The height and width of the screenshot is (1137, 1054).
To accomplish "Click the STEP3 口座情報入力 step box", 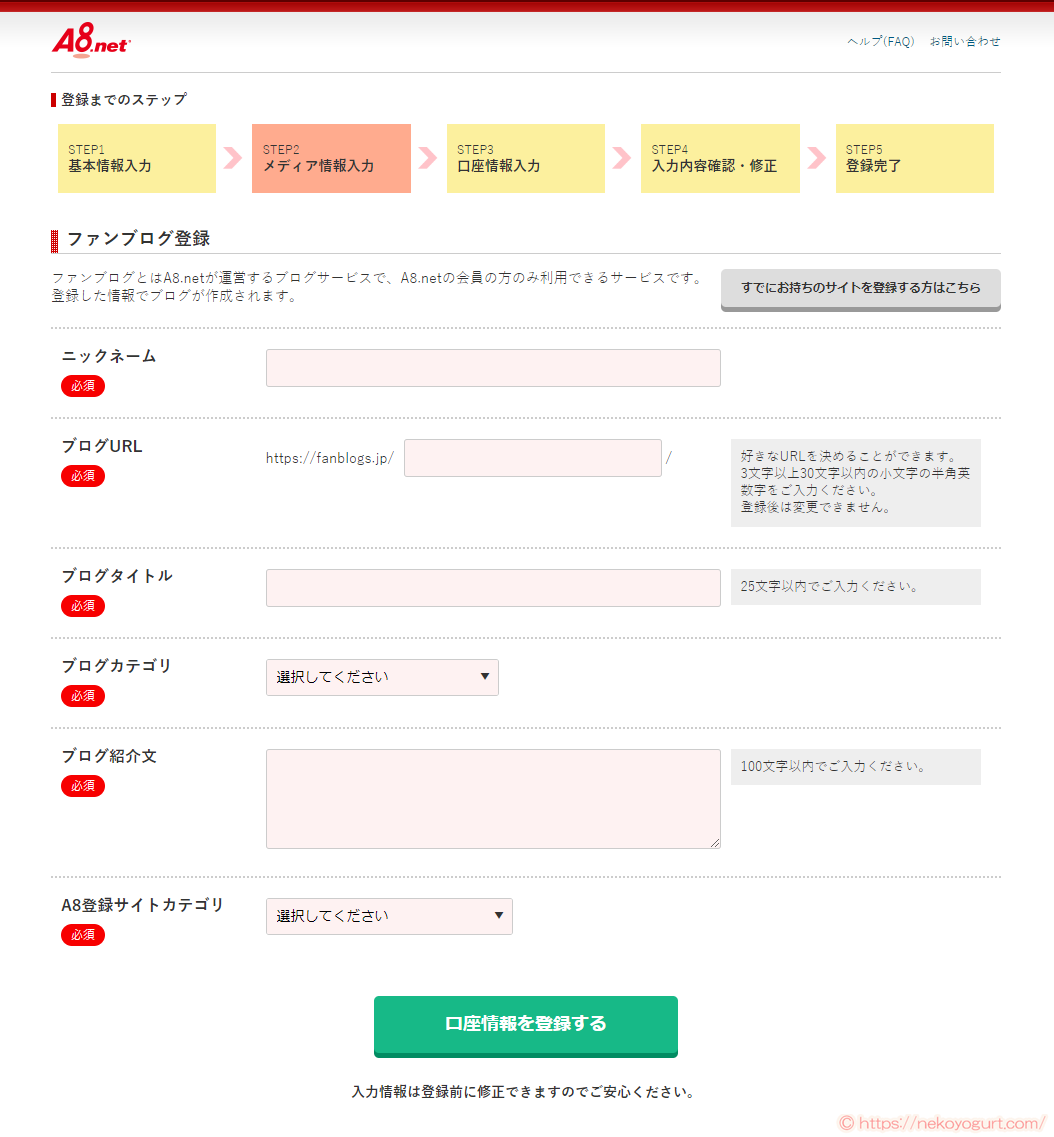I will point(525,158).
